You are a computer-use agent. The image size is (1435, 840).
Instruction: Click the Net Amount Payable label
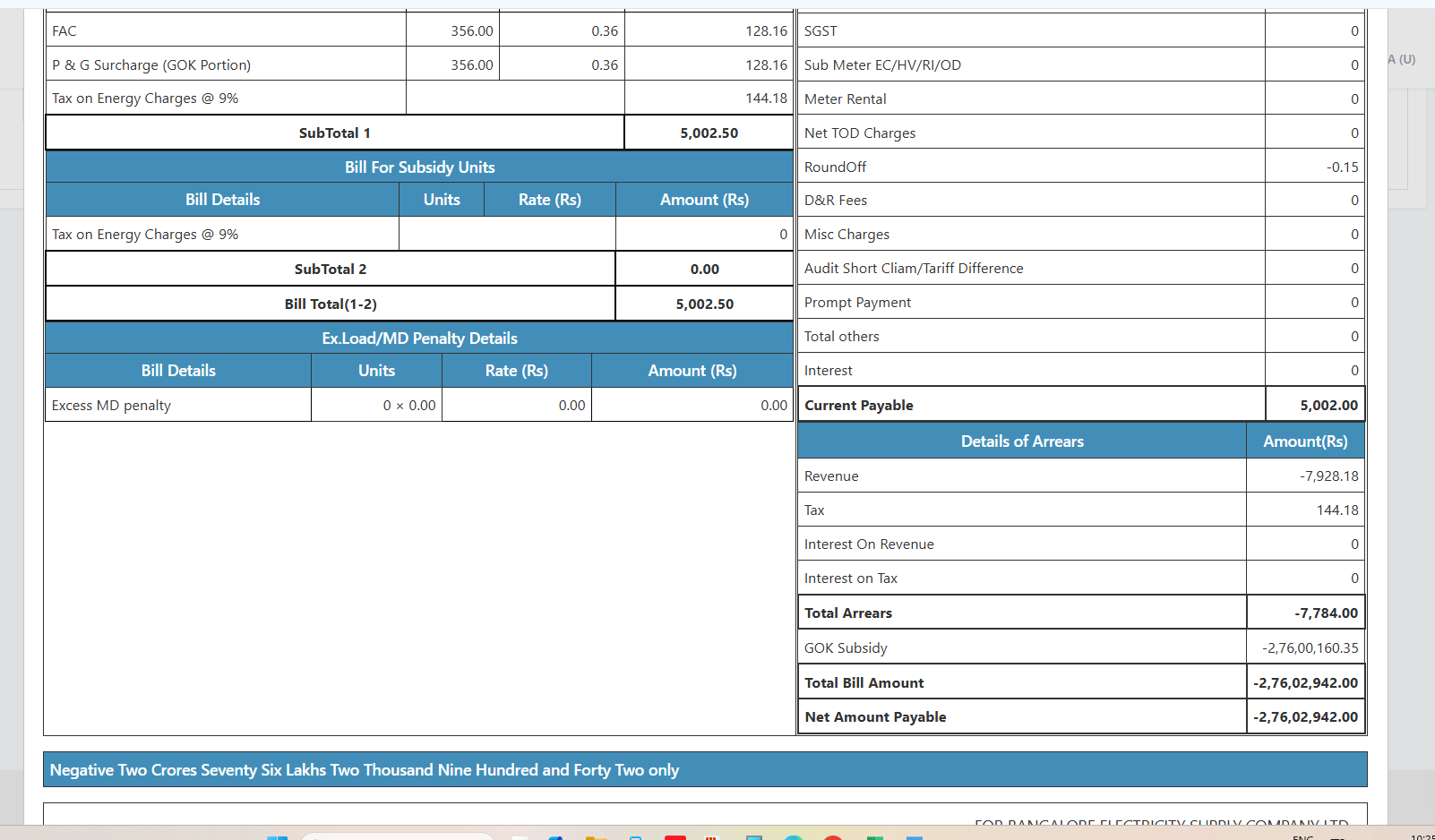875,717
